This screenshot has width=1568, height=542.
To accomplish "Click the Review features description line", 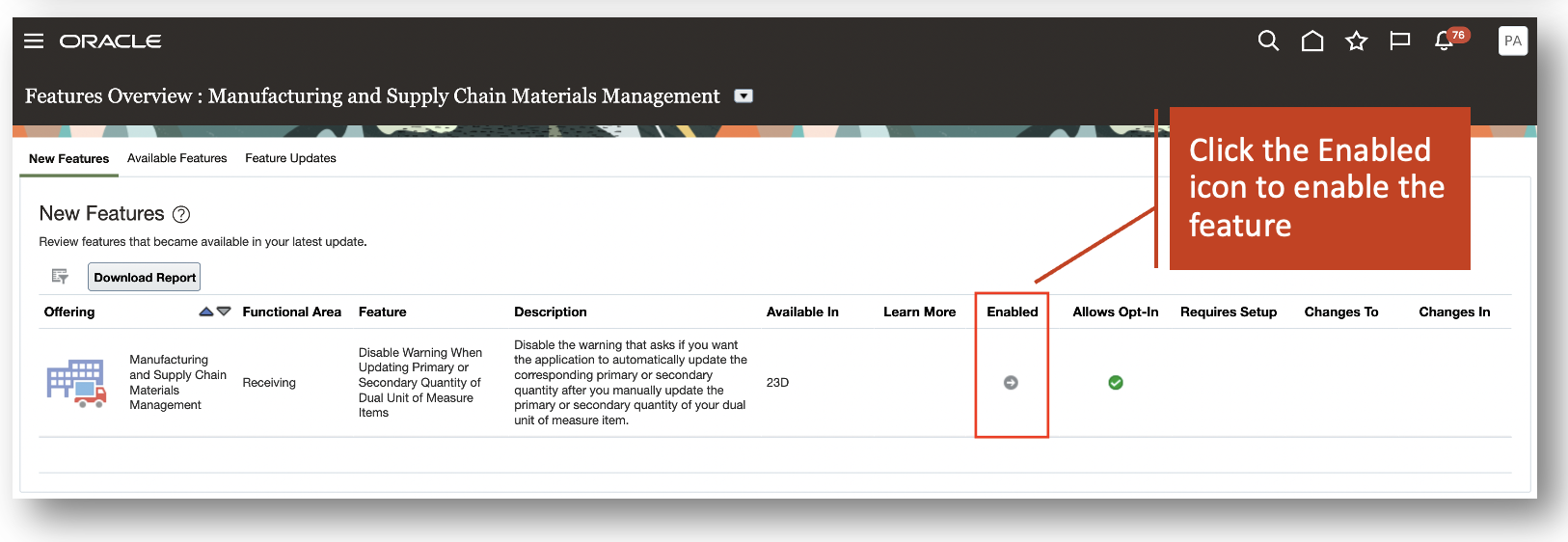I will [203, 242].
